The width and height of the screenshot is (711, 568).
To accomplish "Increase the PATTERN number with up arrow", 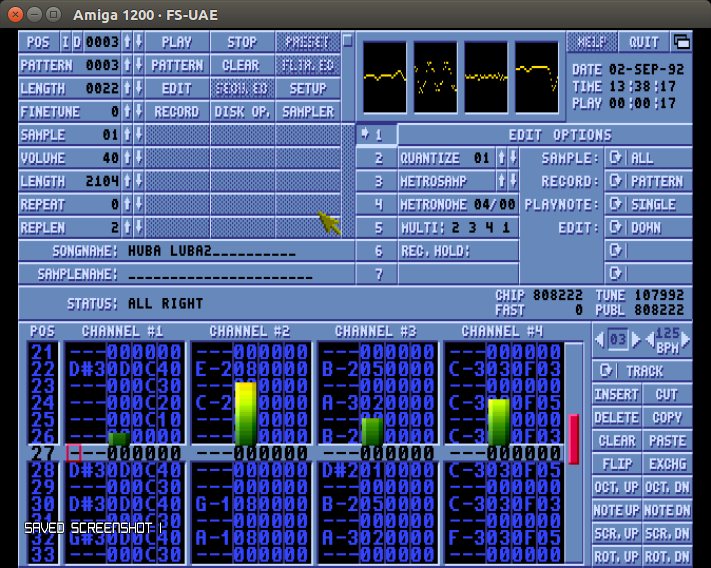I will coord(127,65).
